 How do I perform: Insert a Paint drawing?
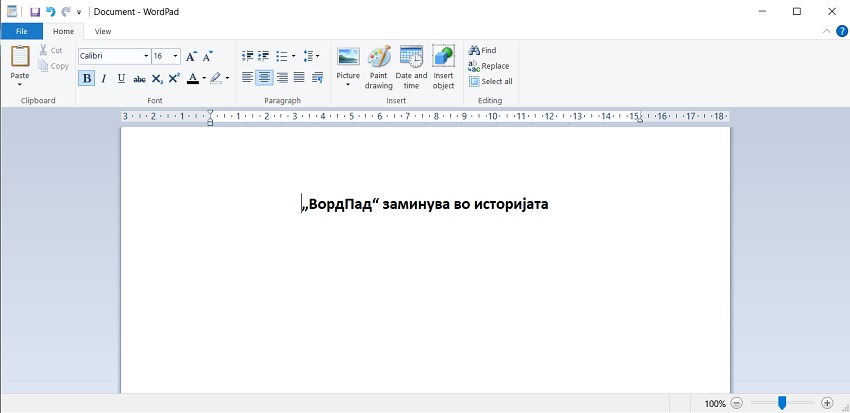378,68
